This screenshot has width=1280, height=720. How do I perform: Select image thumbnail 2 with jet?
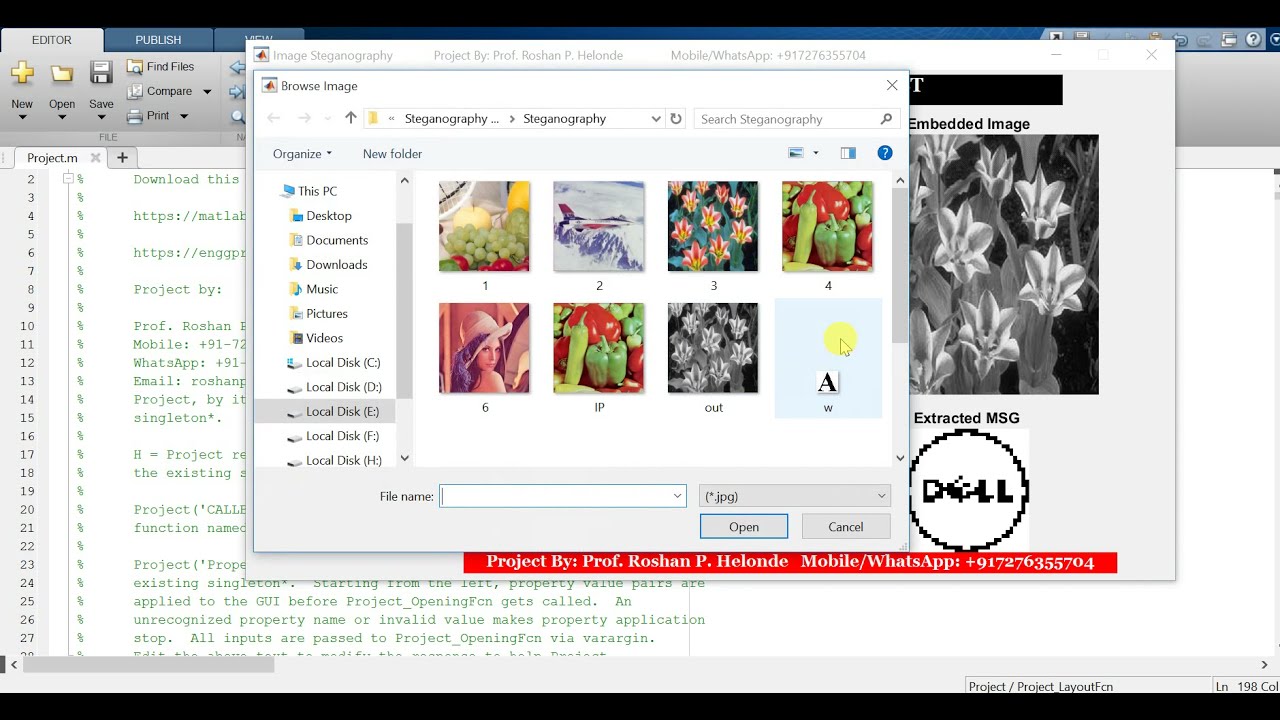[599, 226]
